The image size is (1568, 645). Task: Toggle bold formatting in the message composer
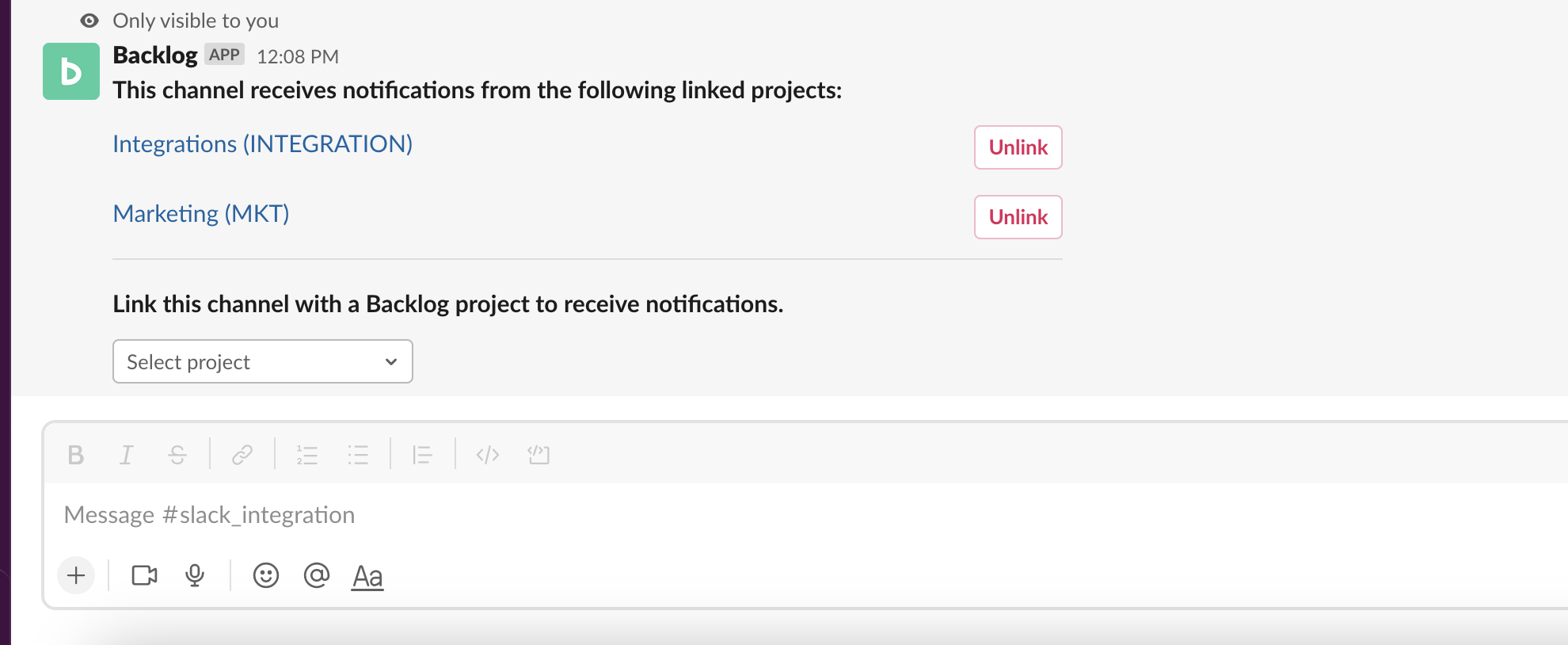pyautogui.click(x=75, y=455)
